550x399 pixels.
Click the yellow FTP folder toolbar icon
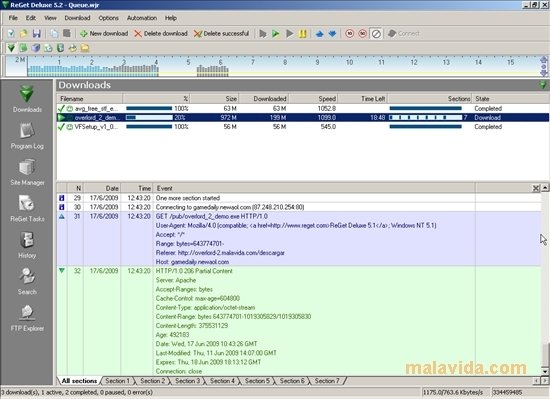pyautogui.click(x=85, y=48)
